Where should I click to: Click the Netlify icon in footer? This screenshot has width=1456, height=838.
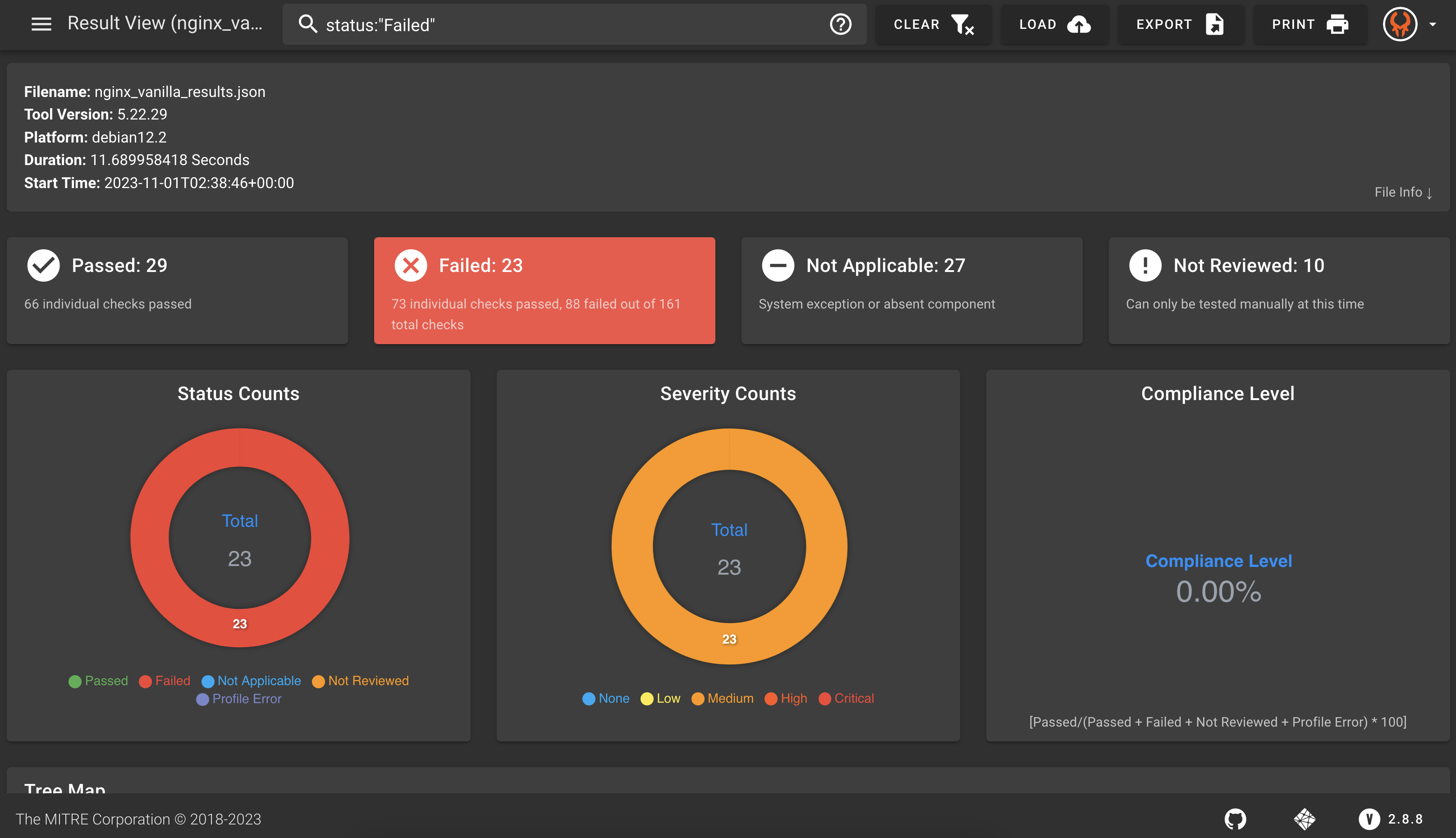(x=1304, y=819)
